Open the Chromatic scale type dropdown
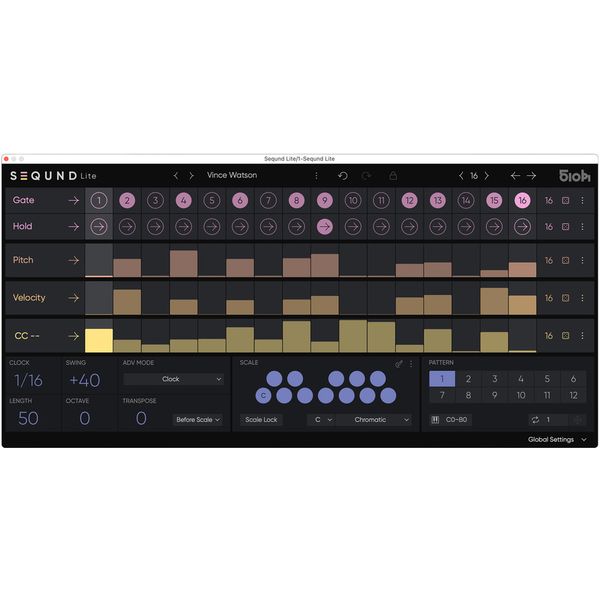Viewport: 600px width, 600px height. [374, 420]
